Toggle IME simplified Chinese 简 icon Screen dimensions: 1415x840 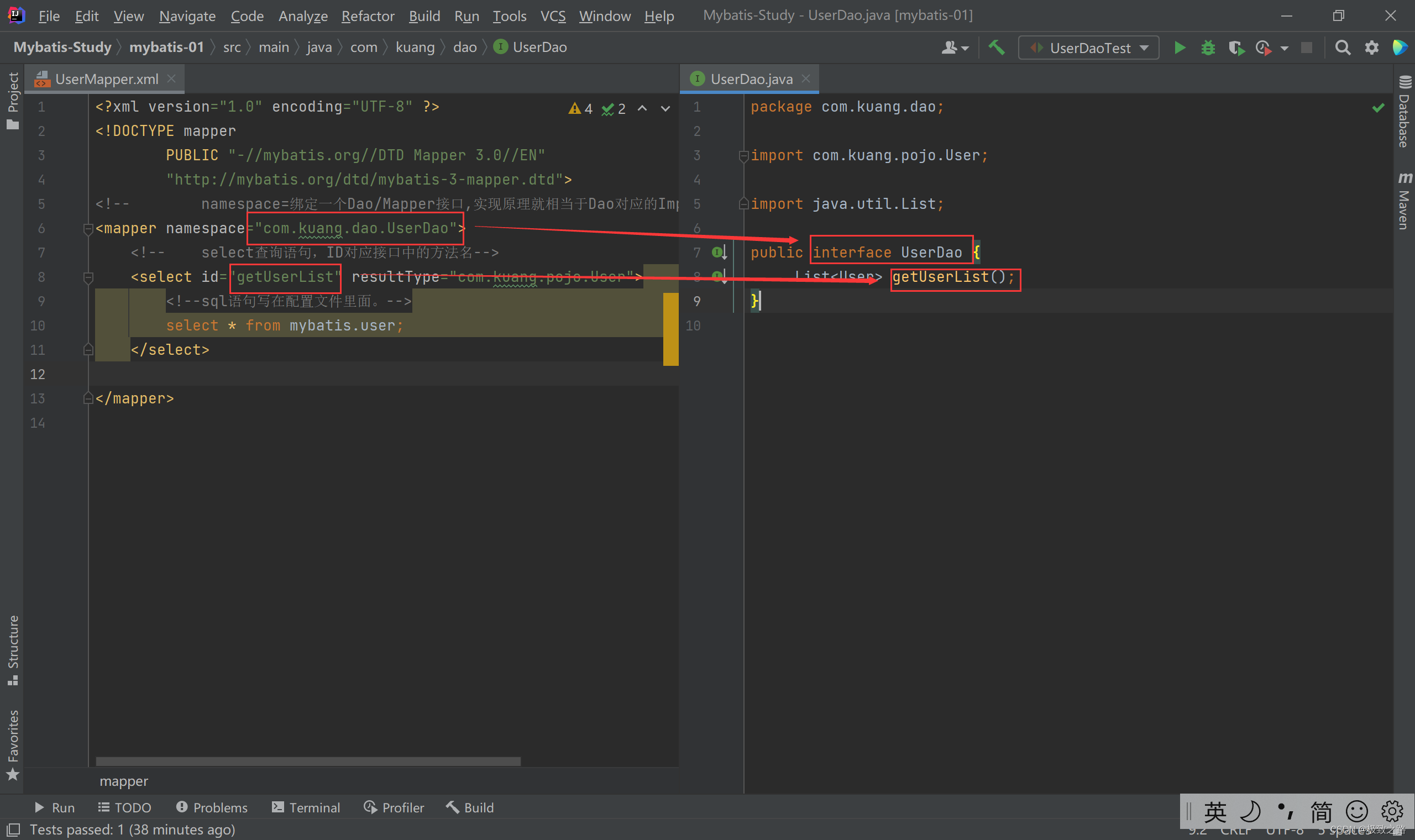tap(1320, 812)
